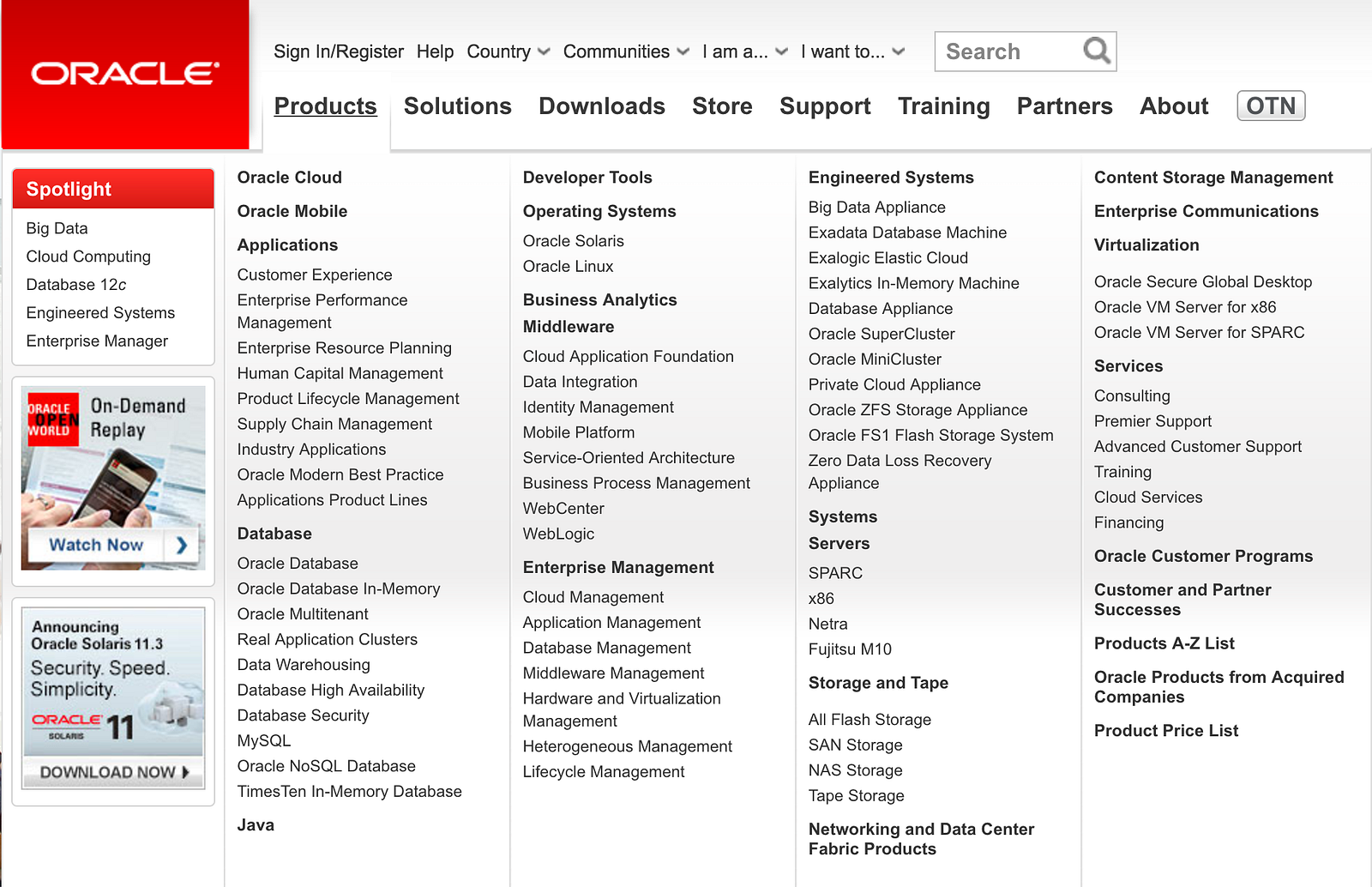Click Sign In/Register link
Screen dimensions: 1372x887
[339, 51]
